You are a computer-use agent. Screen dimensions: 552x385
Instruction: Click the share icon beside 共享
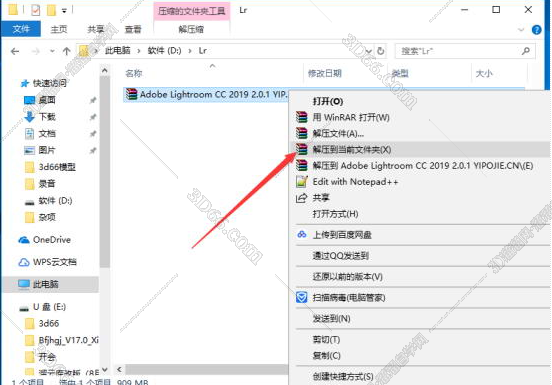301,198
